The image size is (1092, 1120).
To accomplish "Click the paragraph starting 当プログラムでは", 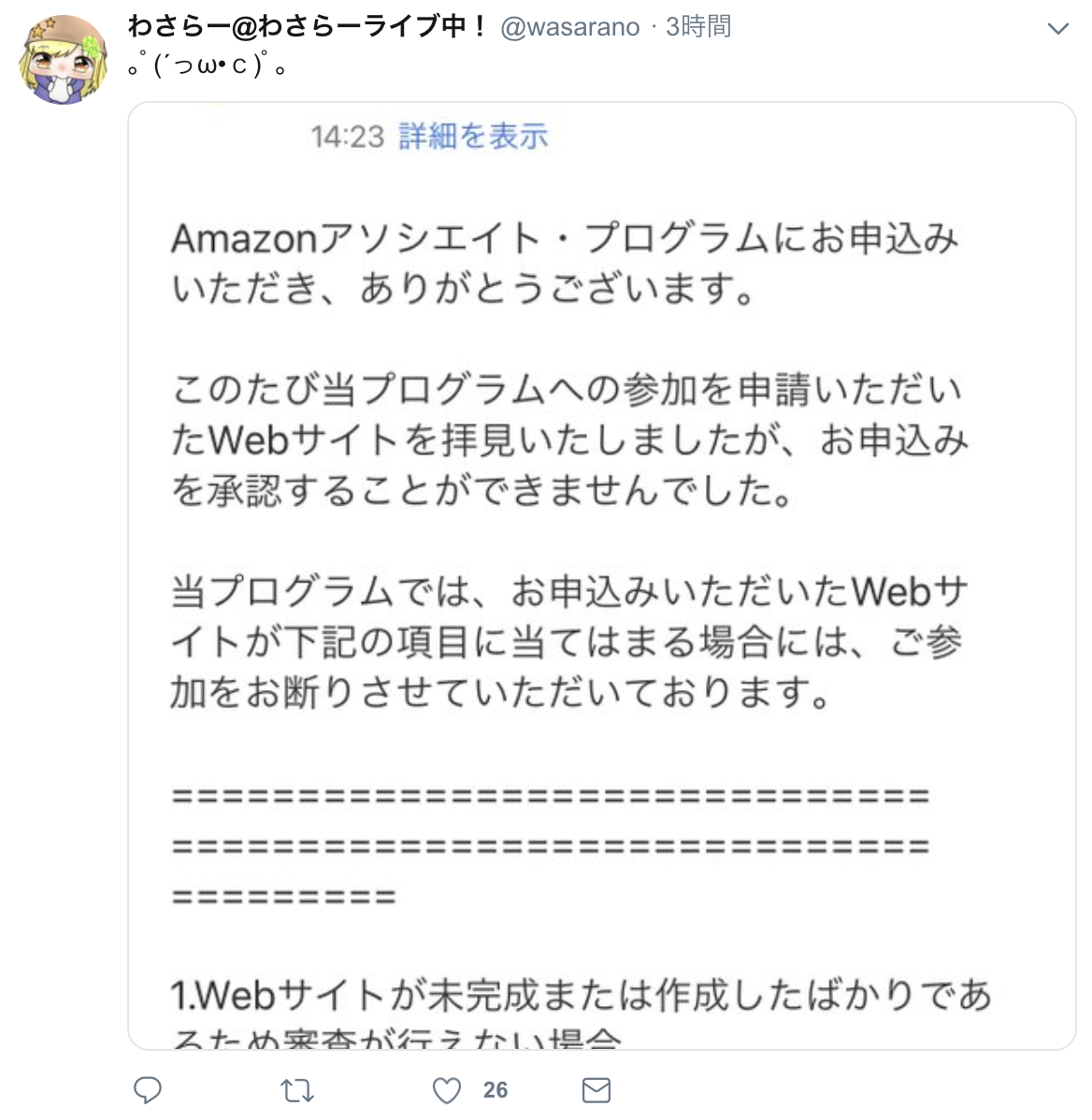I will tap(569, 641).
